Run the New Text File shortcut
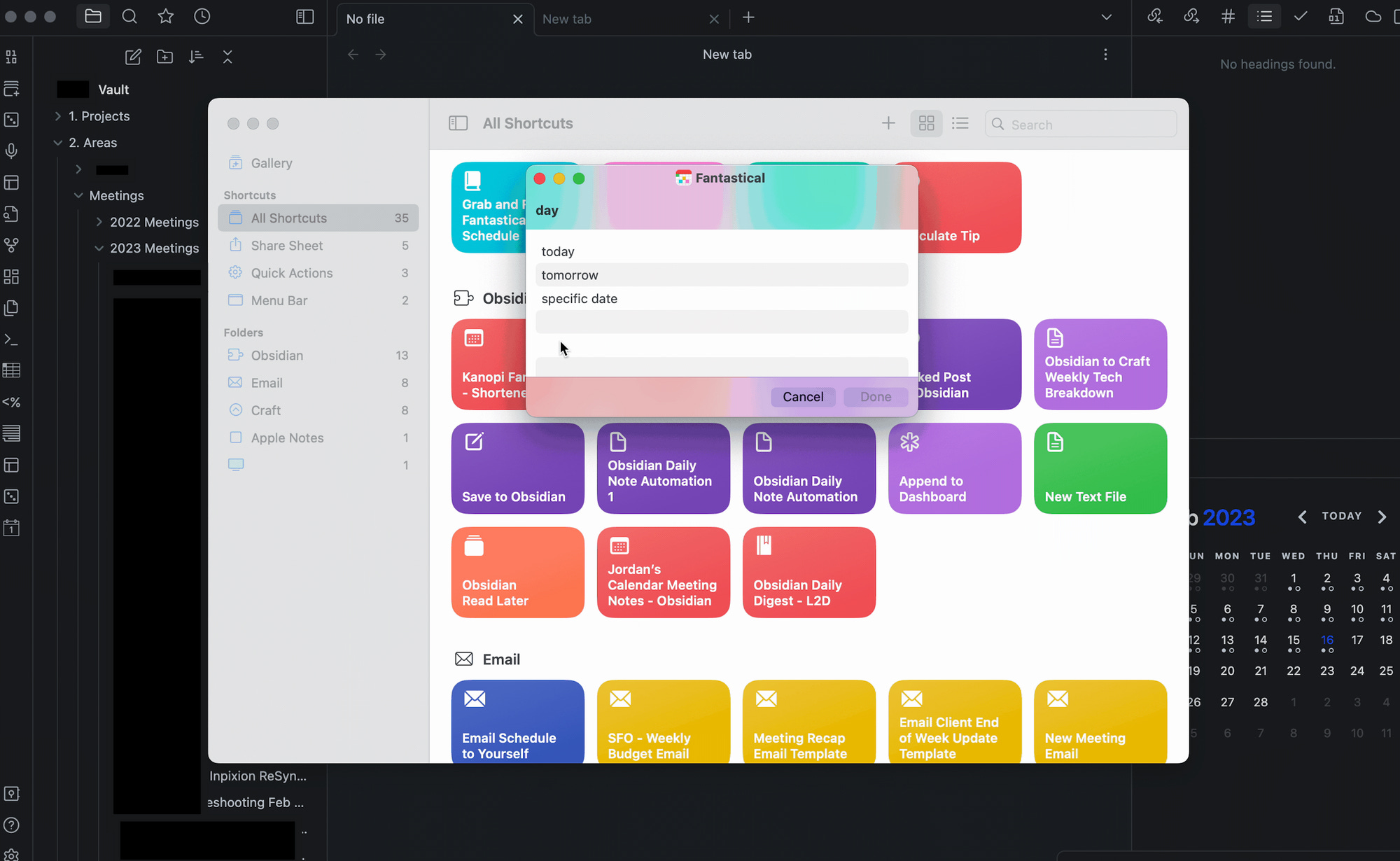This screenshot has height=861, width=1400. (x=1100, y=468)
